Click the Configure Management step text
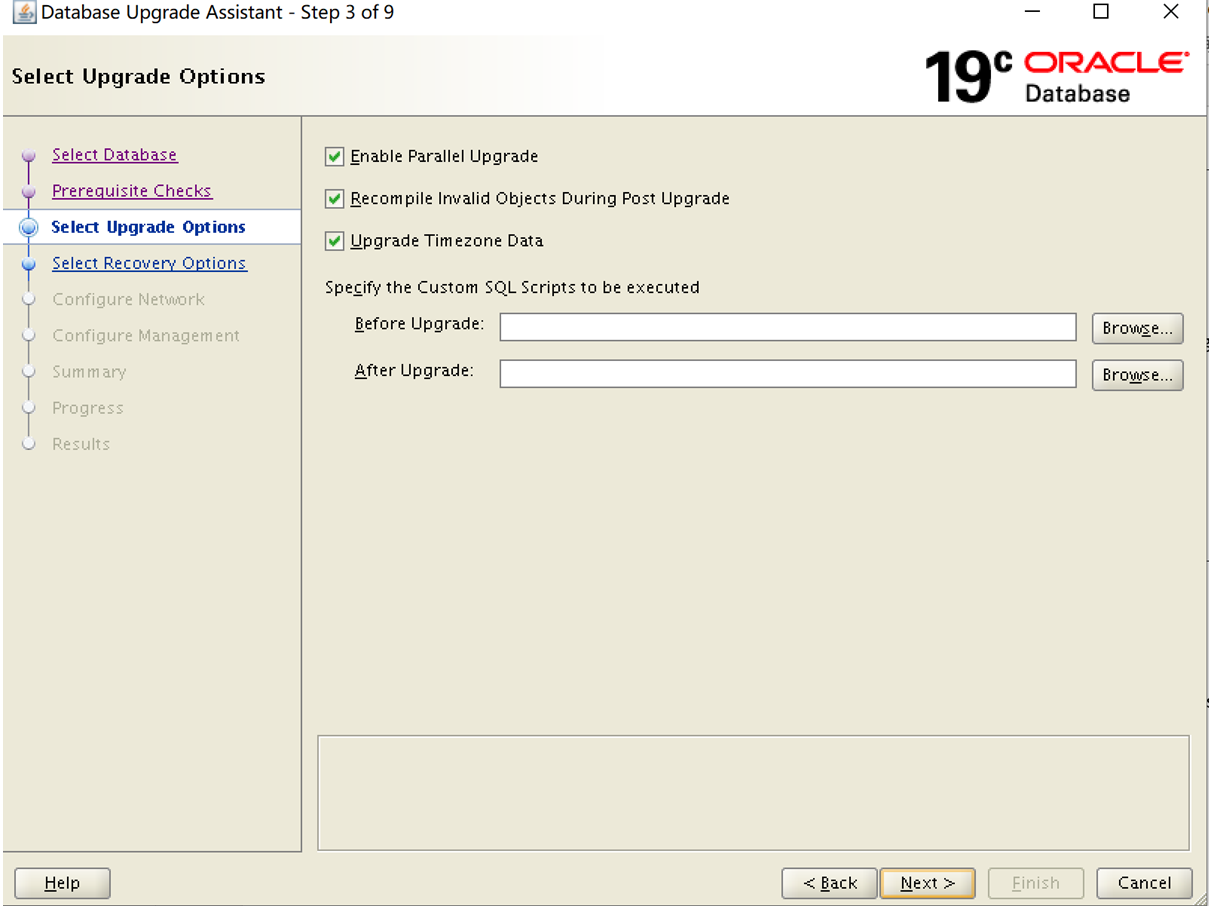Viewport: 1209px width, 908px height. point(146,335)
